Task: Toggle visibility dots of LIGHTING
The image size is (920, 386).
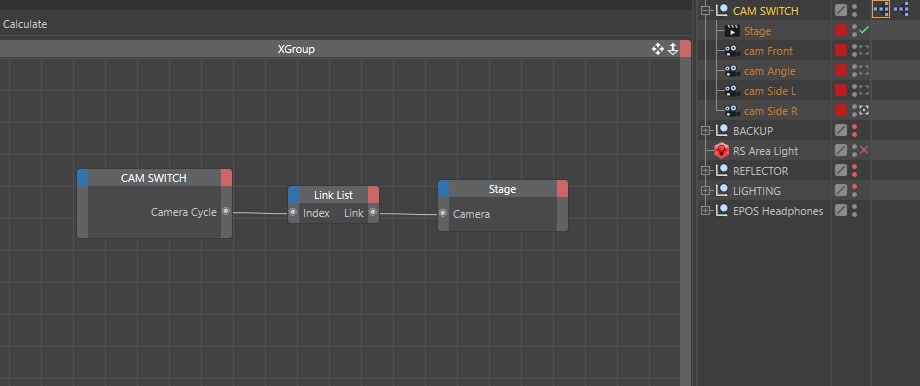Action: [854, 190]
